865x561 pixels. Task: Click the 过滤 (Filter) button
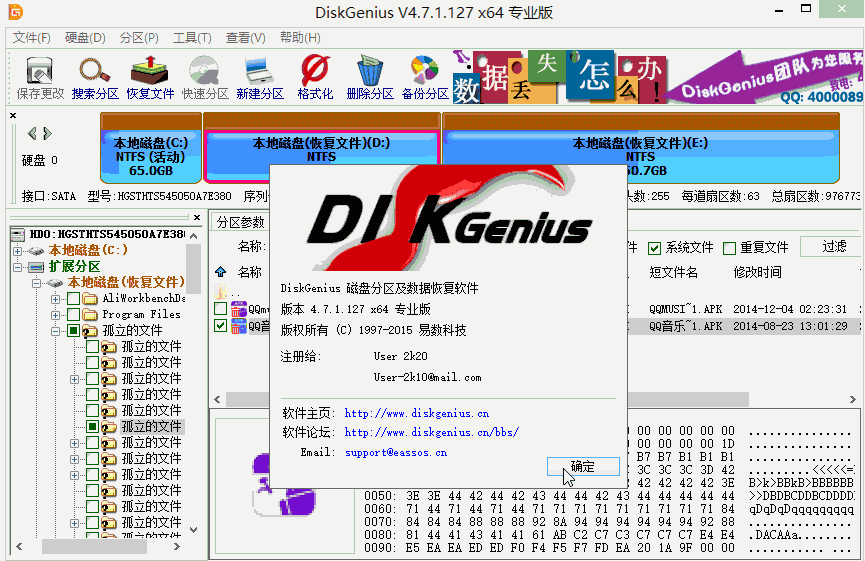(834, 247)
